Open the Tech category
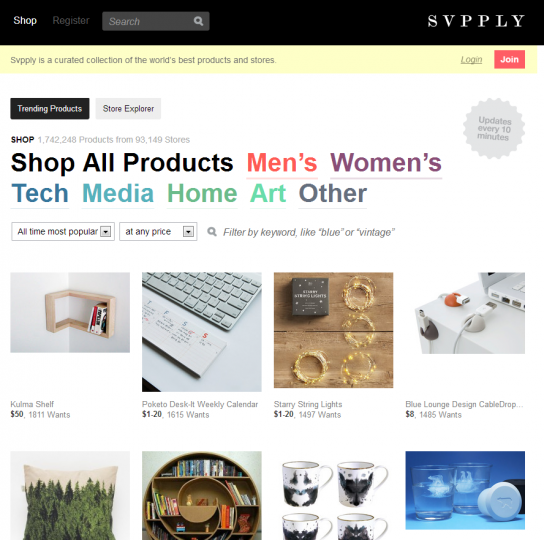The width and height of the screenshot is (544, 540). tap(40, 194)
